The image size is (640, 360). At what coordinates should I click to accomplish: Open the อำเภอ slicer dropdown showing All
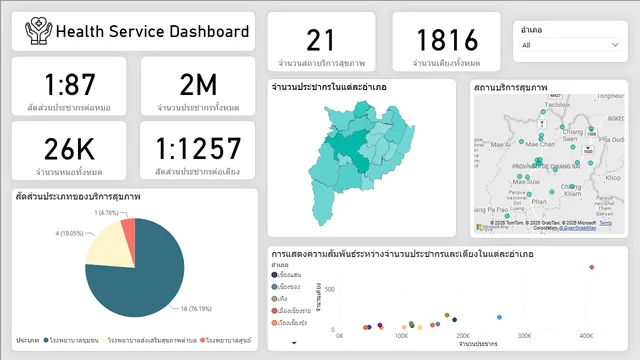pyautogui.click(x=570, y=45)
